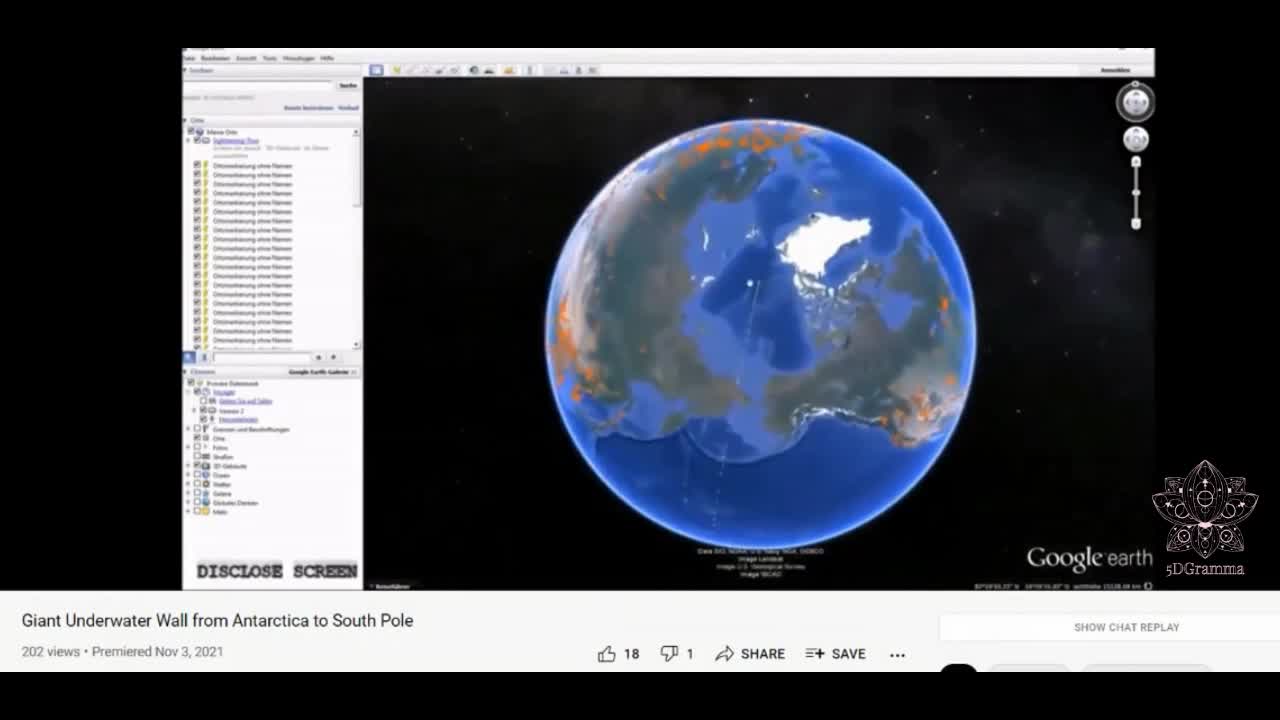The image size is (1280, 720).
Task: Click the Anmelden sign-in button
Action: (1115, 70)
